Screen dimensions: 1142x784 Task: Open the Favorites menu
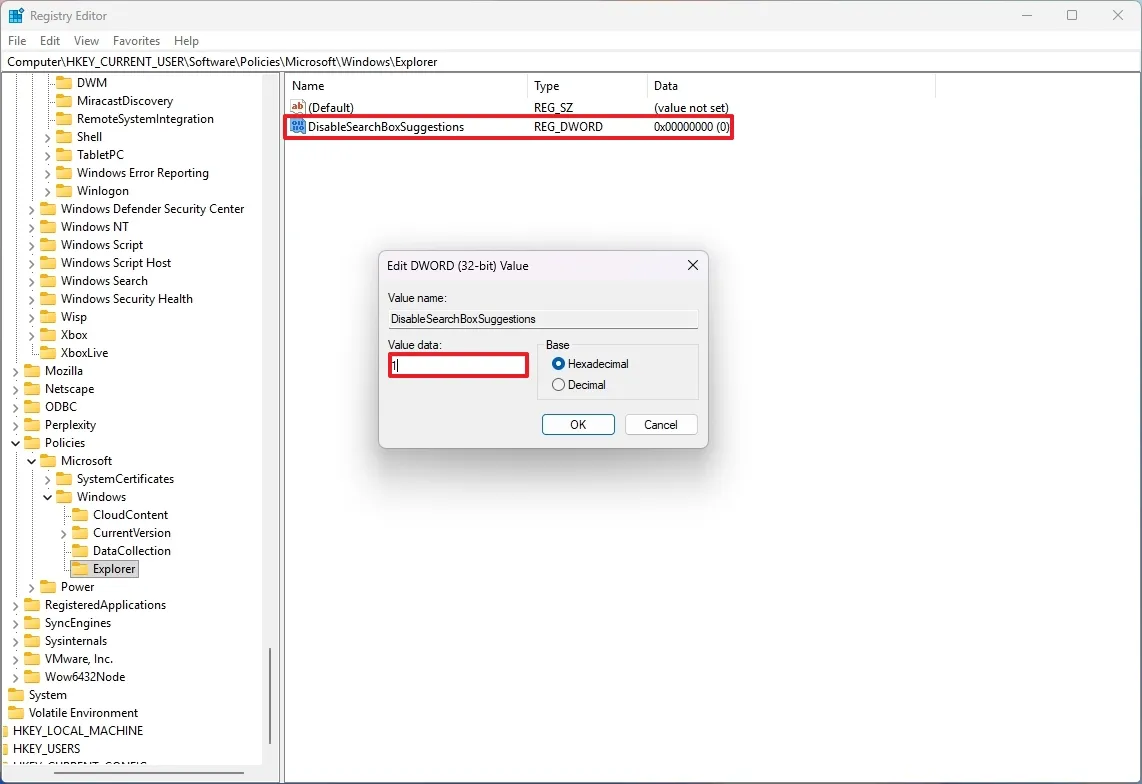tap(136, 40)
